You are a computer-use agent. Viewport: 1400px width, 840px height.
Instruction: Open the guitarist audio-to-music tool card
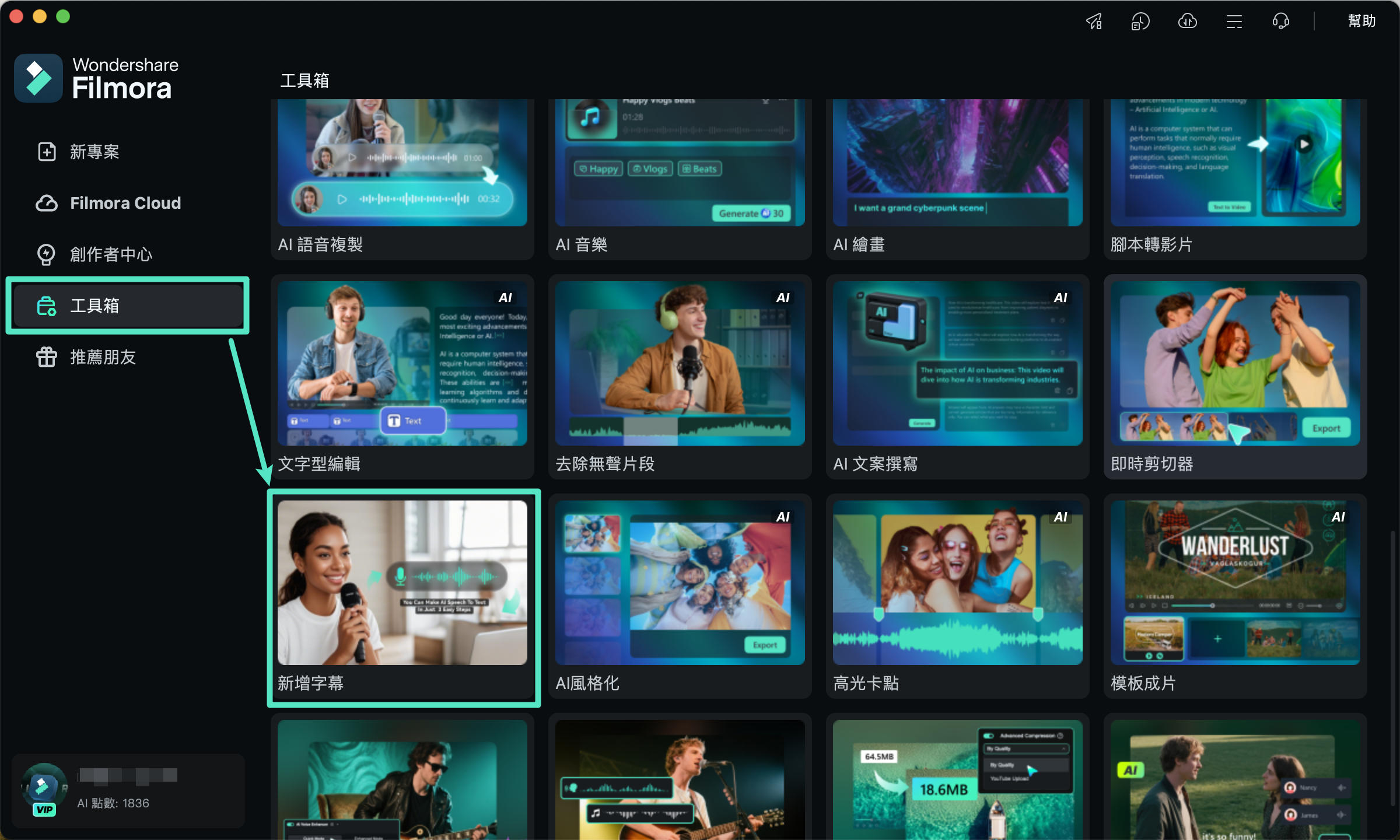(680, 777)
